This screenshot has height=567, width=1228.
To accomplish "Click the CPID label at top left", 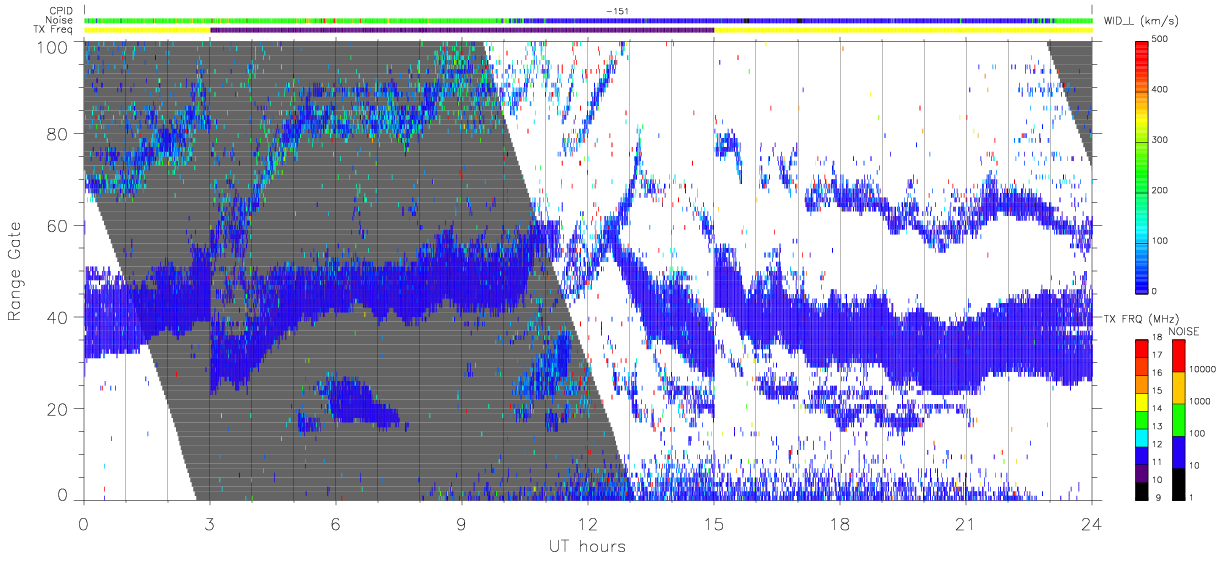I will point(63,11).
